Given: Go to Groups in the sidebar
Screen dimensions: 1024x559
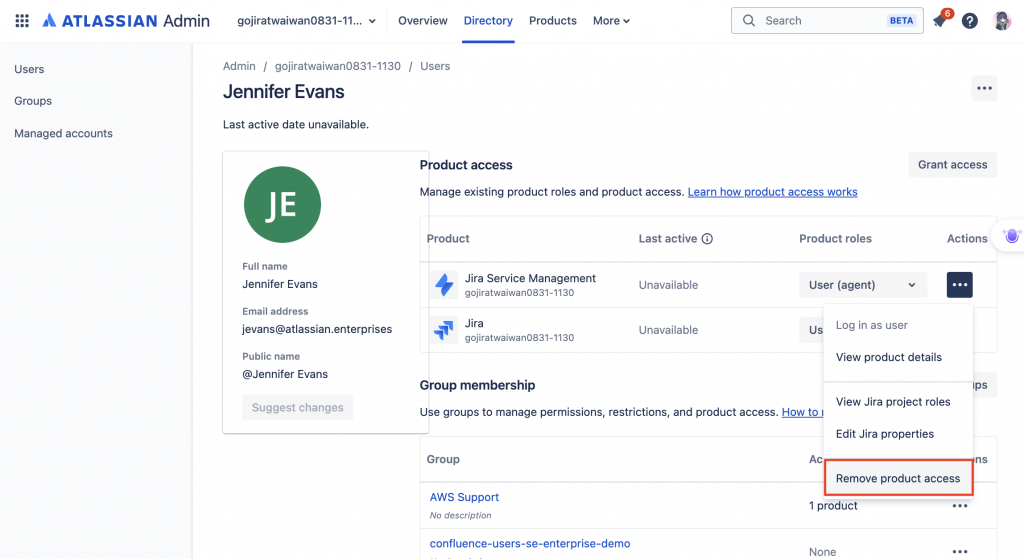Looking at the screenshot, I should [33, 101].
